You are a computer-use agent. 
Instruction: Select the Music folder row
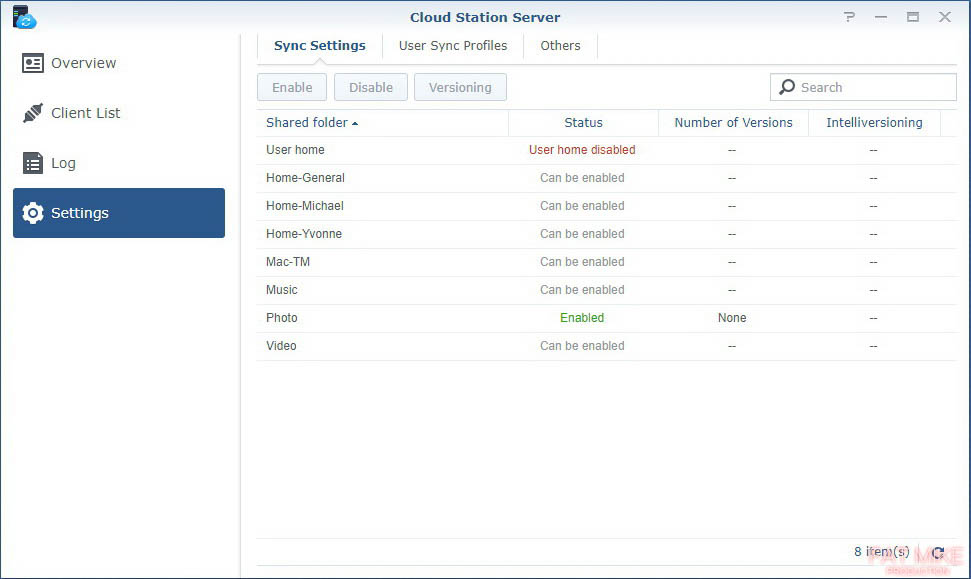point(607,290)
